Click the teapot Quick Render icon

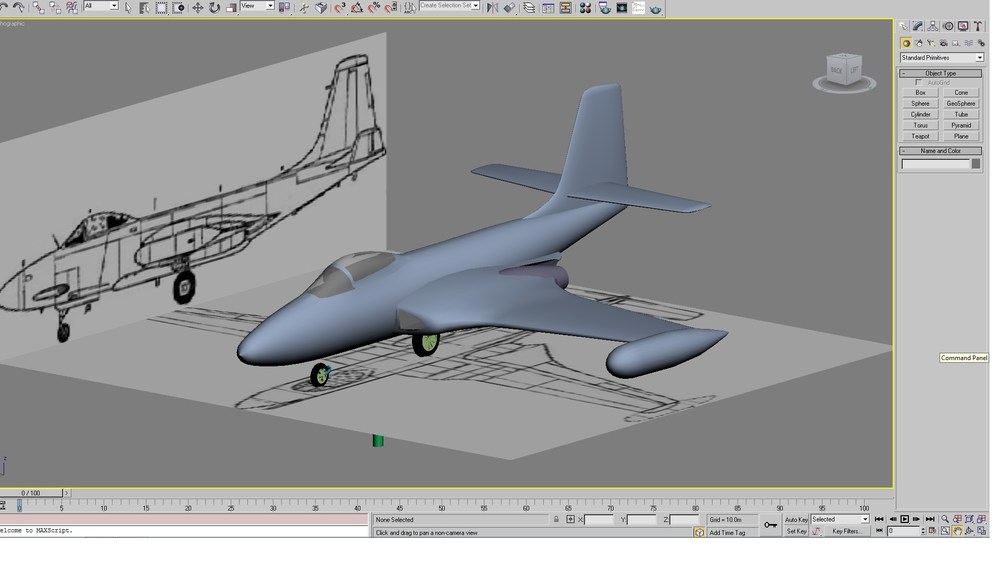(655, 8)
